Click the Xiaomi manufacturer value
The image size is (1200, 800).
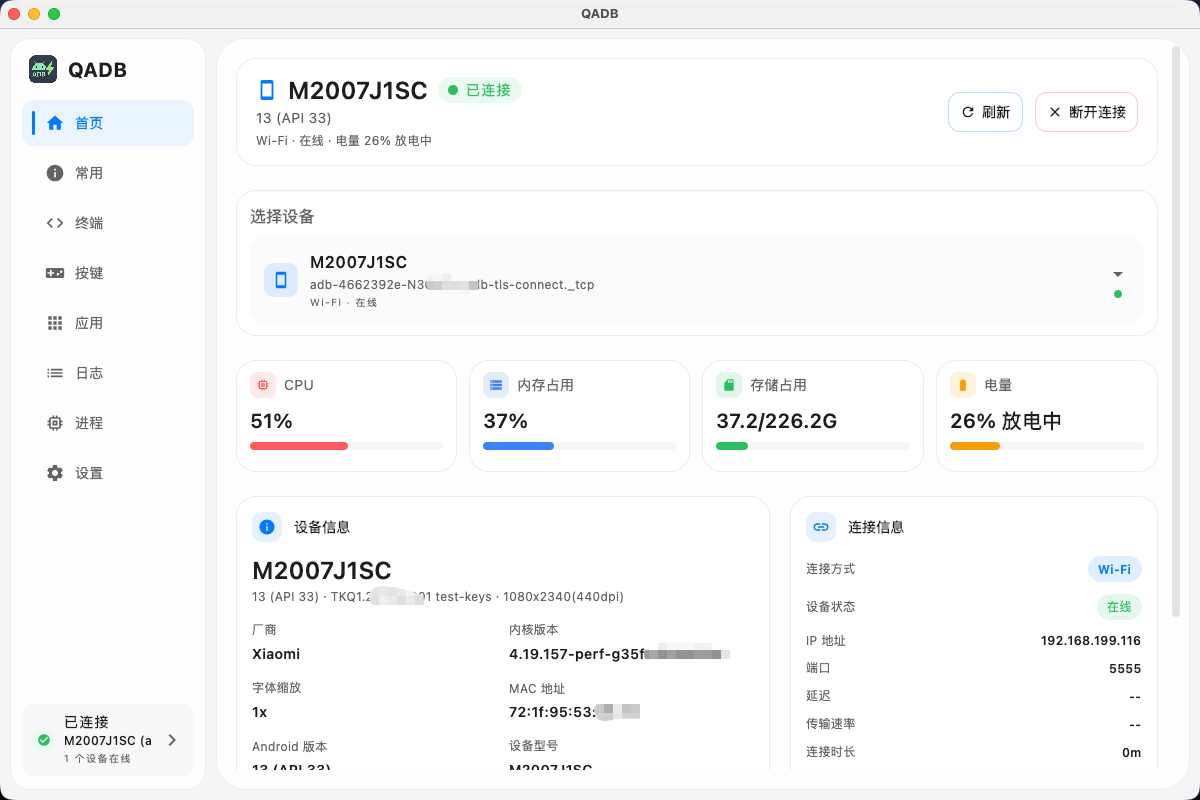[x=276, y=654]
